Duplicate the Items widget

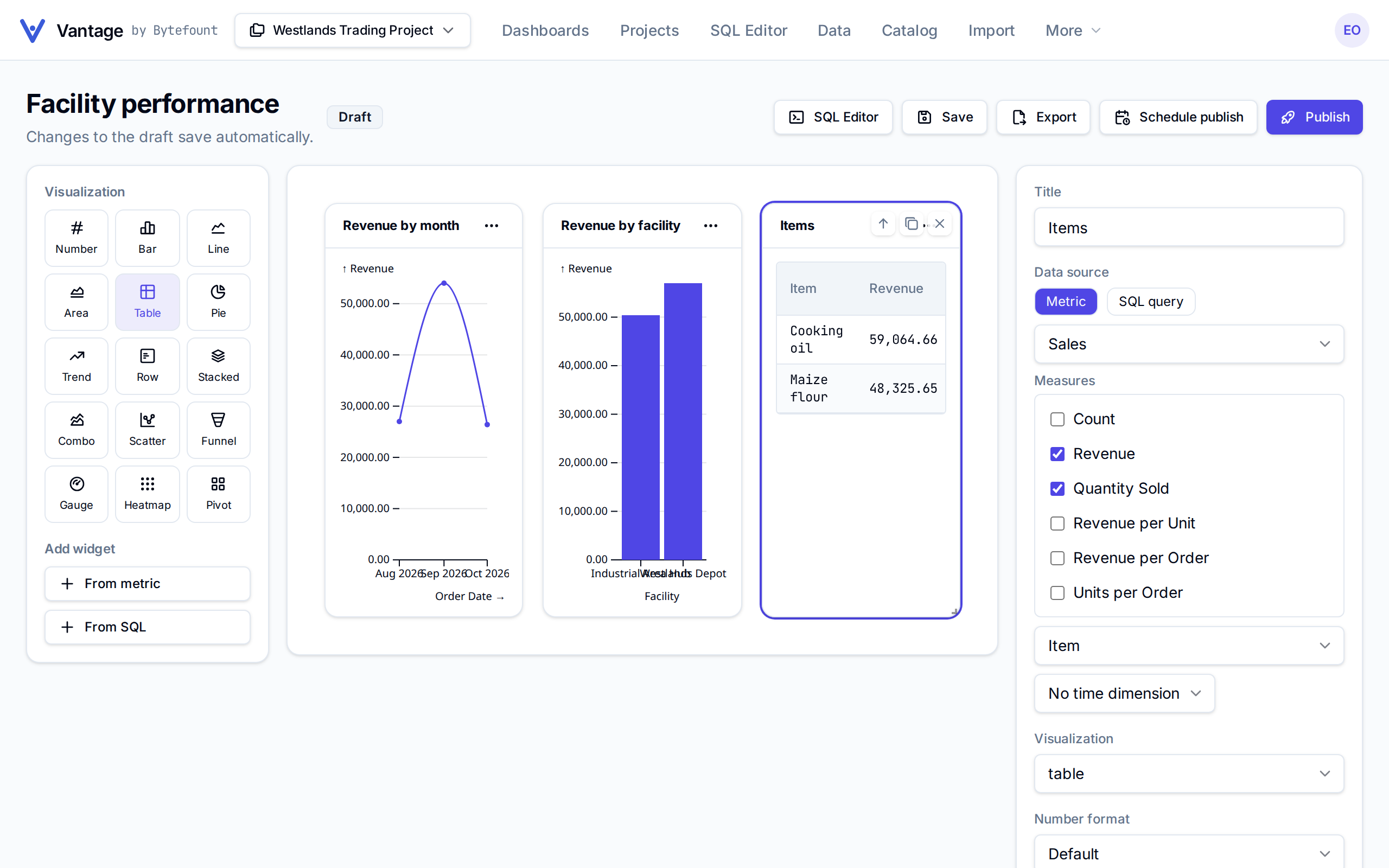coord(911,224)
